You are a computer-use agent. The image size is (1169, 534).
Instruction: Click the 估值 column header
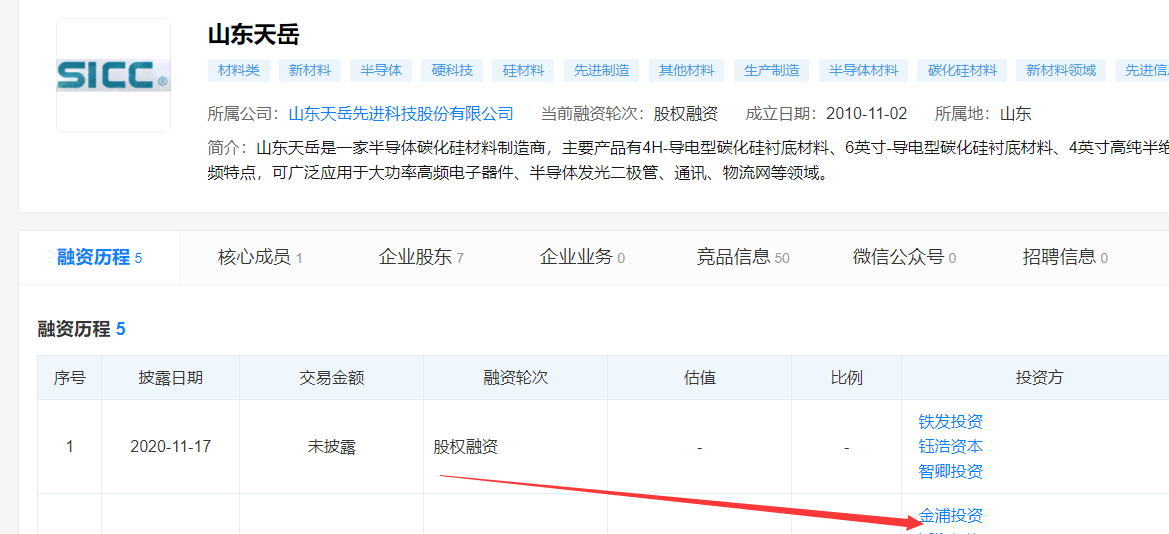pos(699,377)
